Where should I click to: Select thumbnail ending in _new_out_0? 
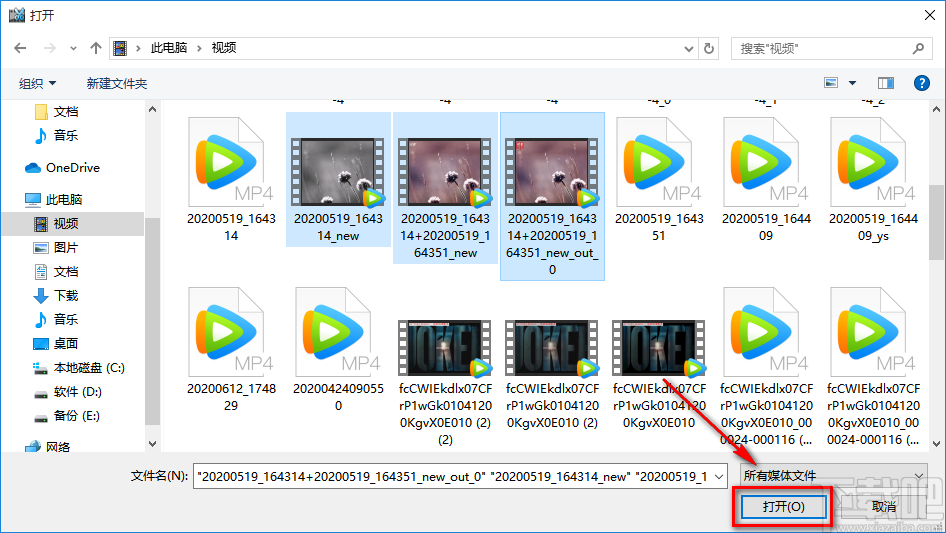pos(552,196)
